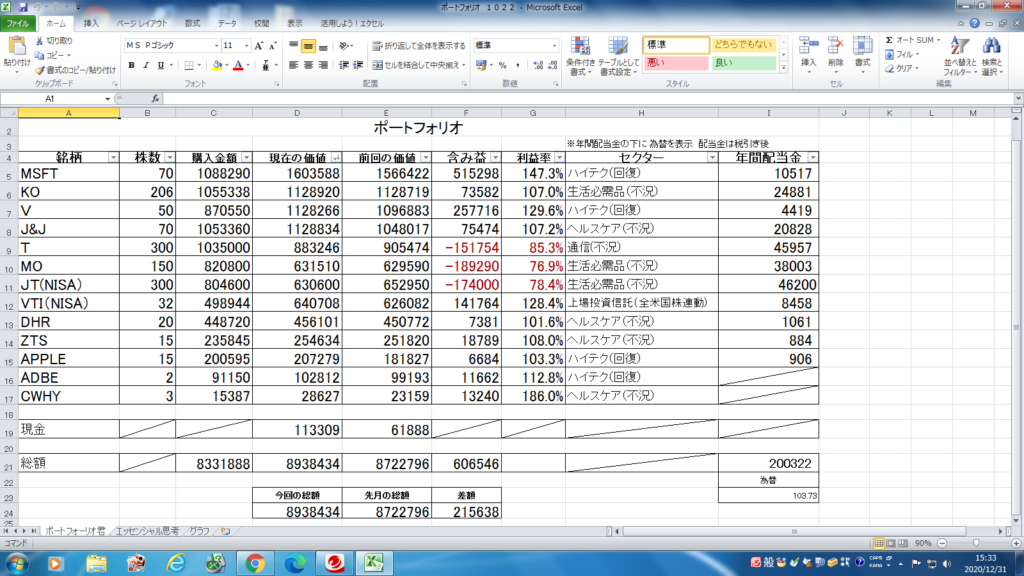Toggle align text right
1024x576 pixels.
pos(323,65)
